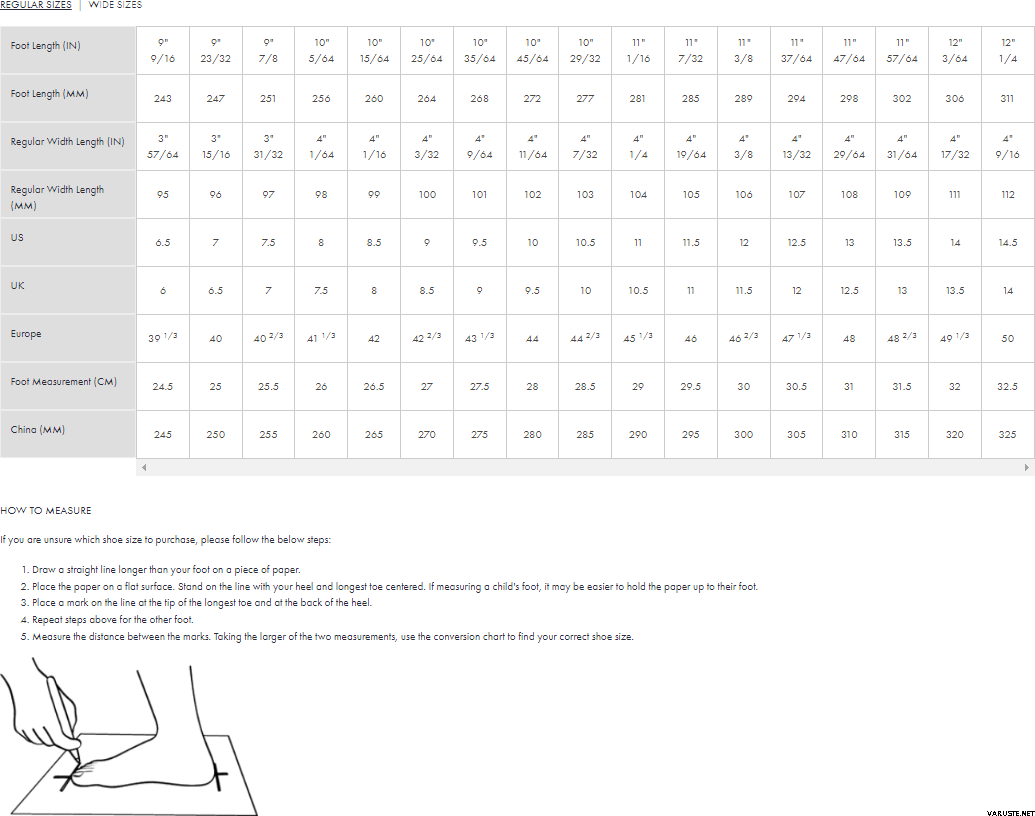Select the 243 foot length MM cell
Viewport: 1035px width, 816px height.
coord(163,99)
